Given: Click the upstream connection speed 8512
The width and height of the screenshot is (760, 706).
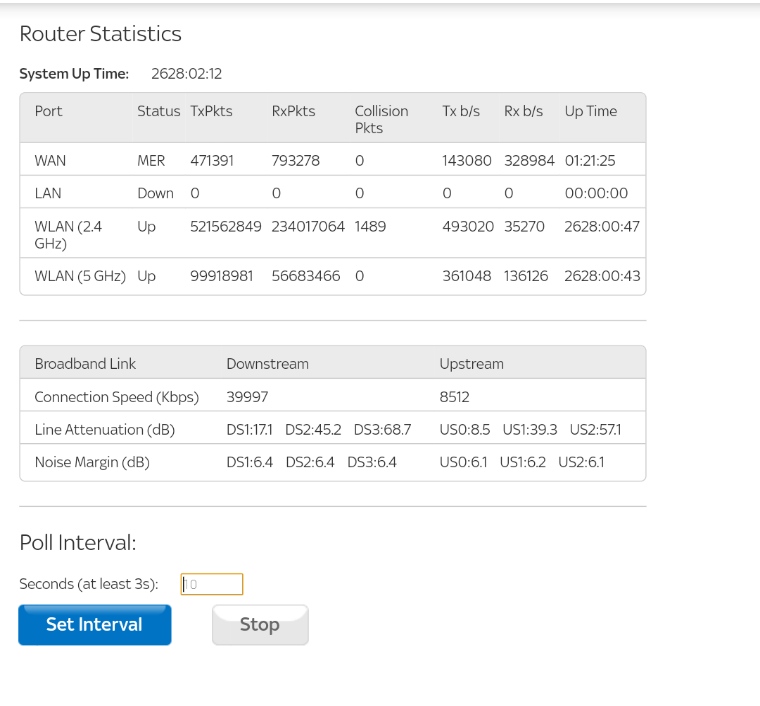Looking at the screenshot, I should (x=454, y=397).
